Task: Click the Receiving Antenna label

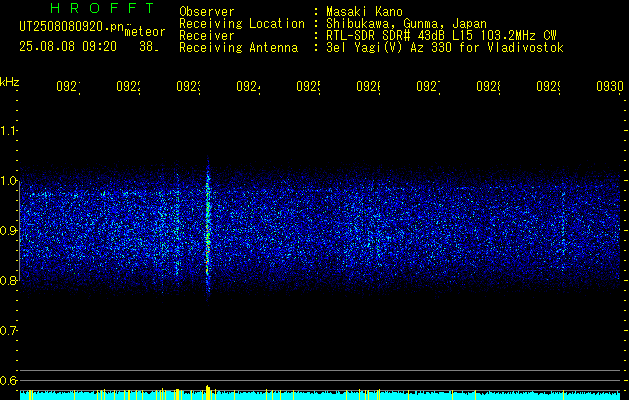Action: (x=238, y=48)
